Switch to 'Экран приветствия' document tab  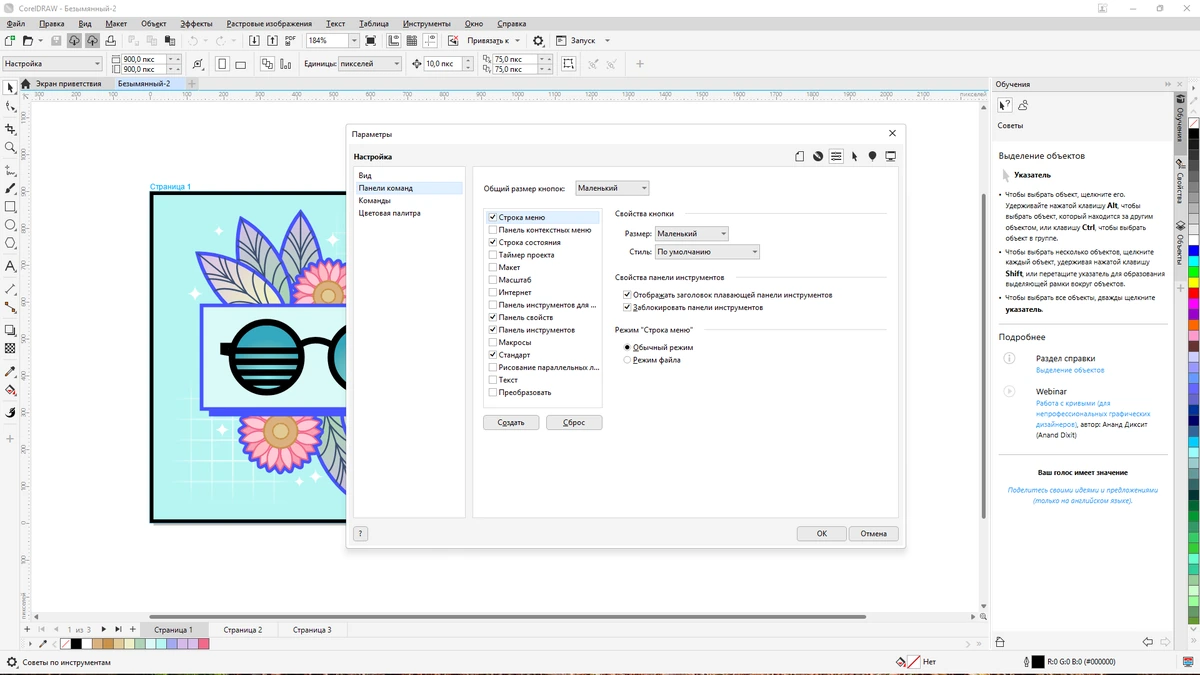(x=69, y=84)
